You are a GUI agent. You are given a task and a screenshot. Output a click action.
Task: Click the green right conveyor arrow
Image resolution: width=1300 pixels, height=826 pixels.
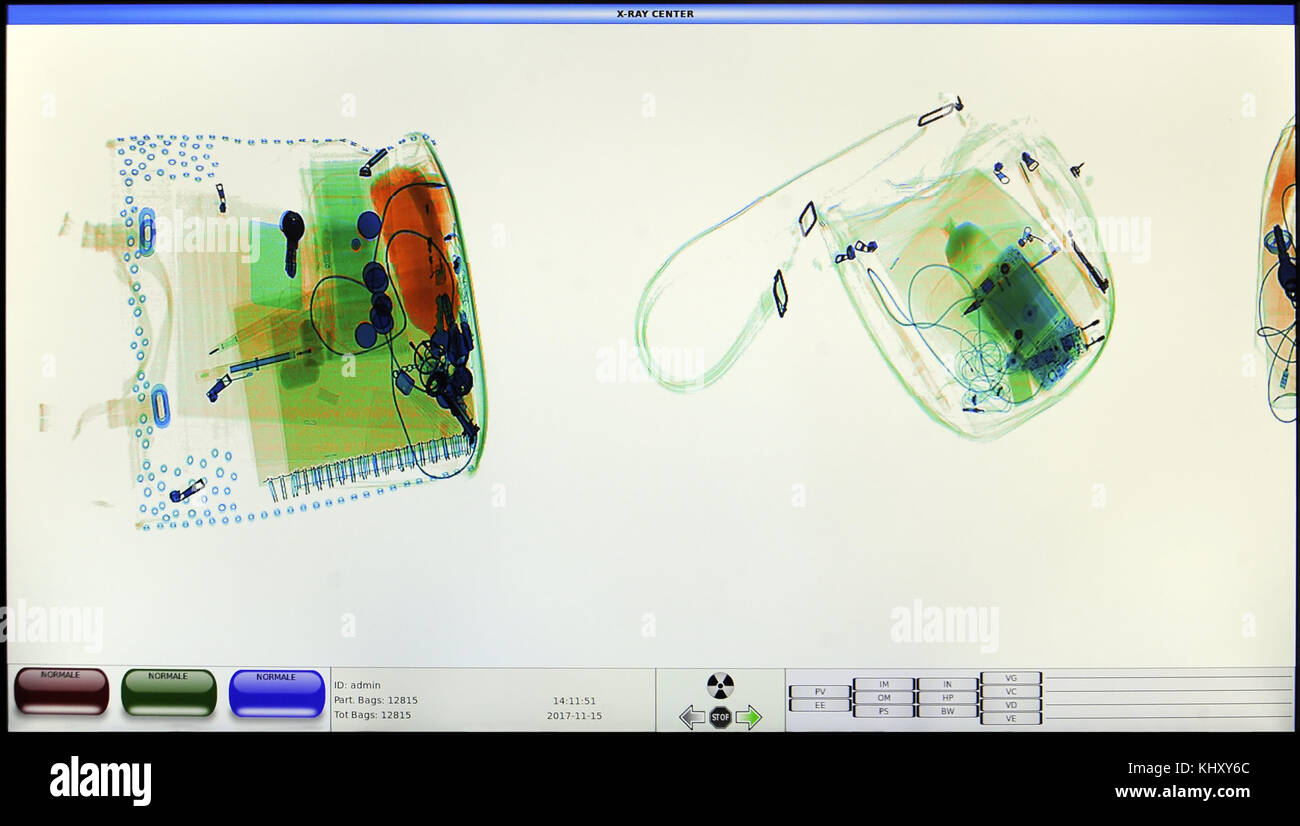749,717
